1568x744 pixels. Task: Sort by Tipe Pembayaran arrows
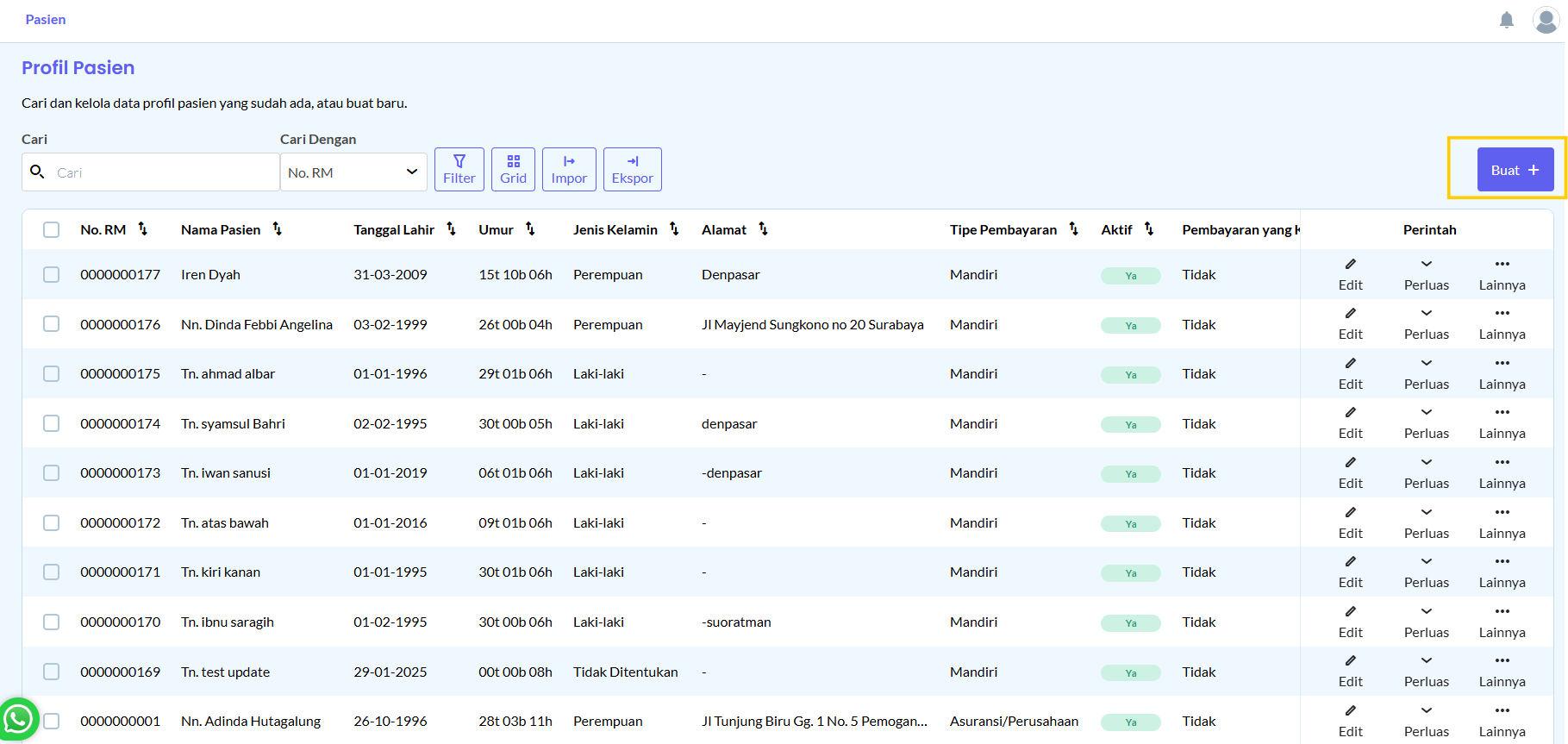(x=1074, y=229)
